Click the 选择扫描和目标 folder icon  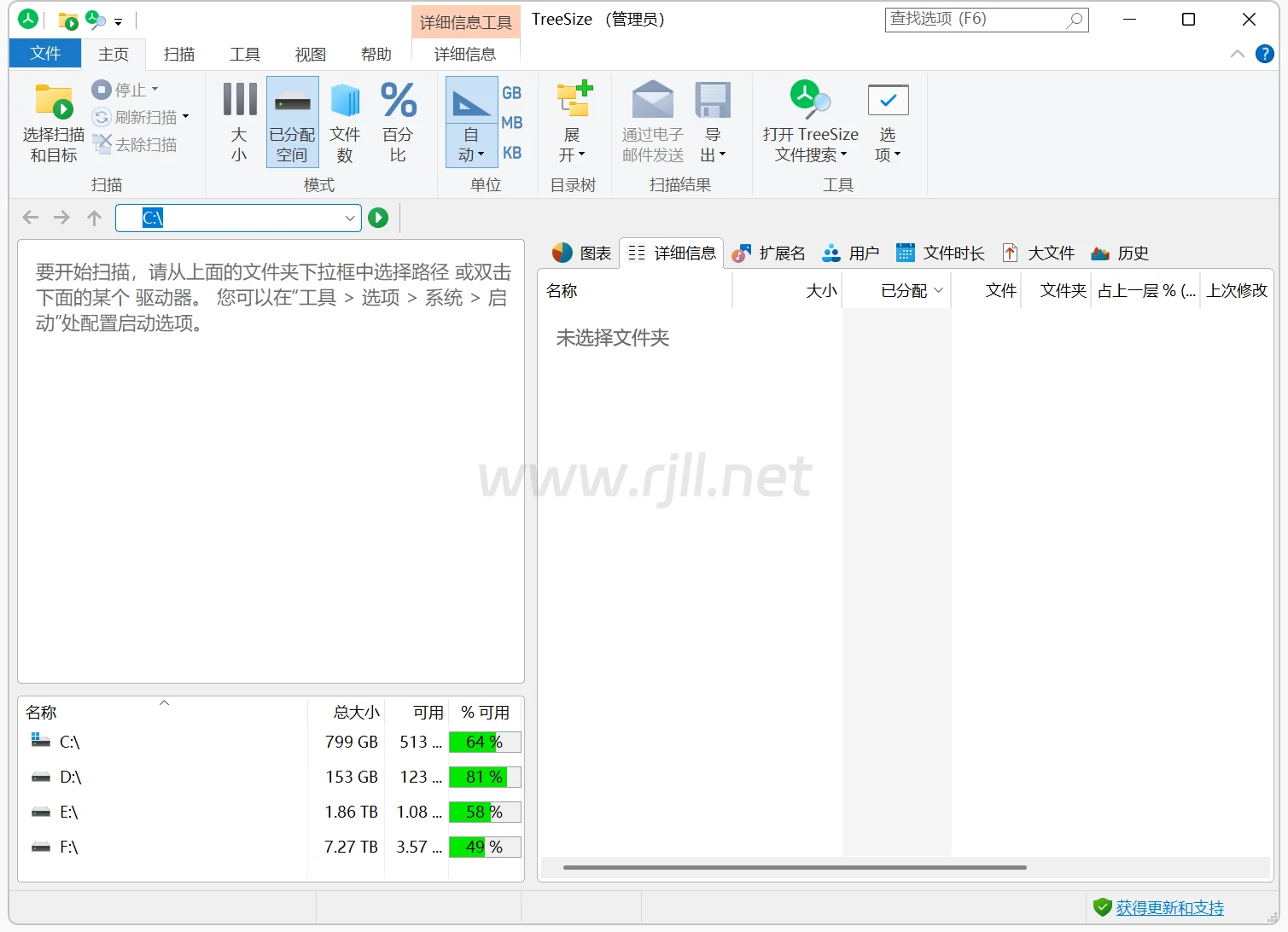(53, 102)
